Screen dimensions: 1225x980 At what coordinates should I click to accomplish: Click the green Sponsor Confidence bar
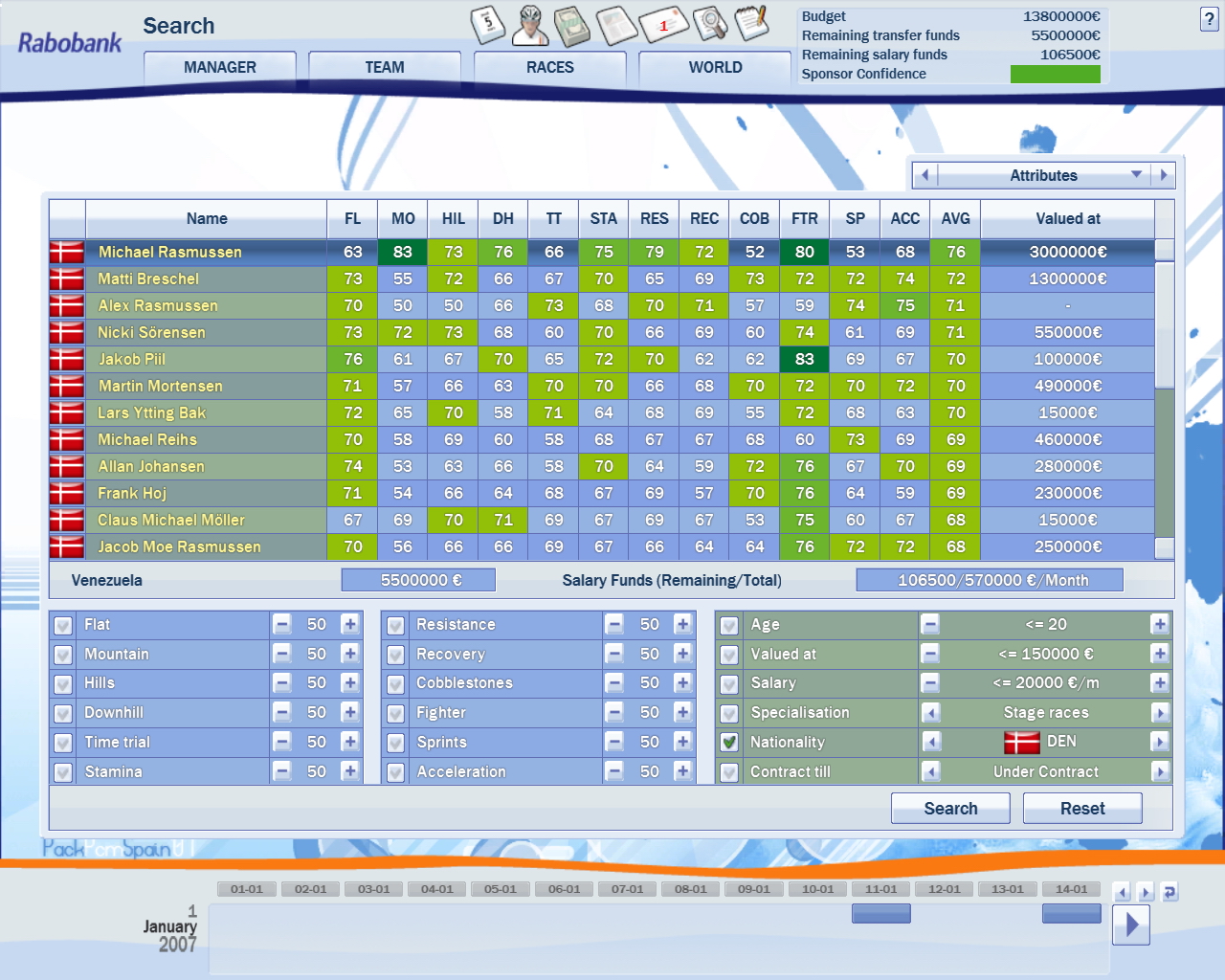(x=1055, y=74)
